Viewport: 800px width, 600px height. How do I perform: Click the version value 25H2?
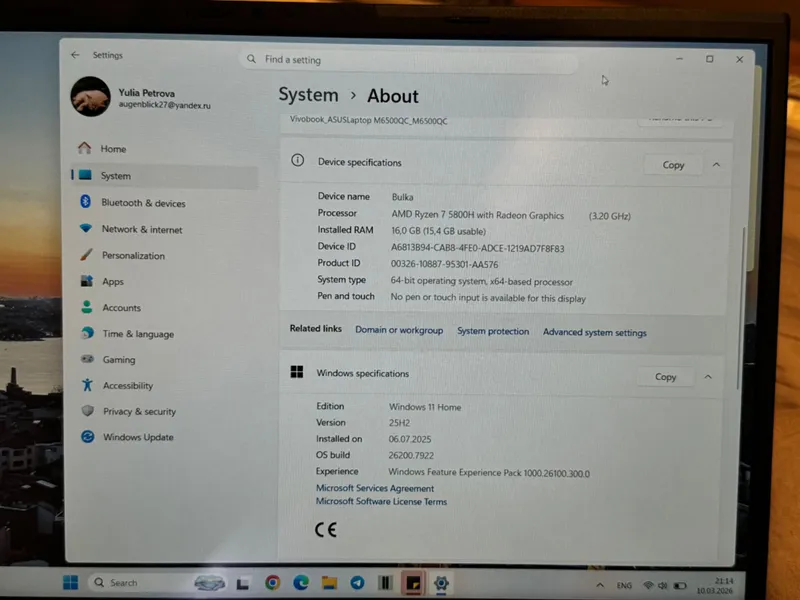tap(399, 423)
